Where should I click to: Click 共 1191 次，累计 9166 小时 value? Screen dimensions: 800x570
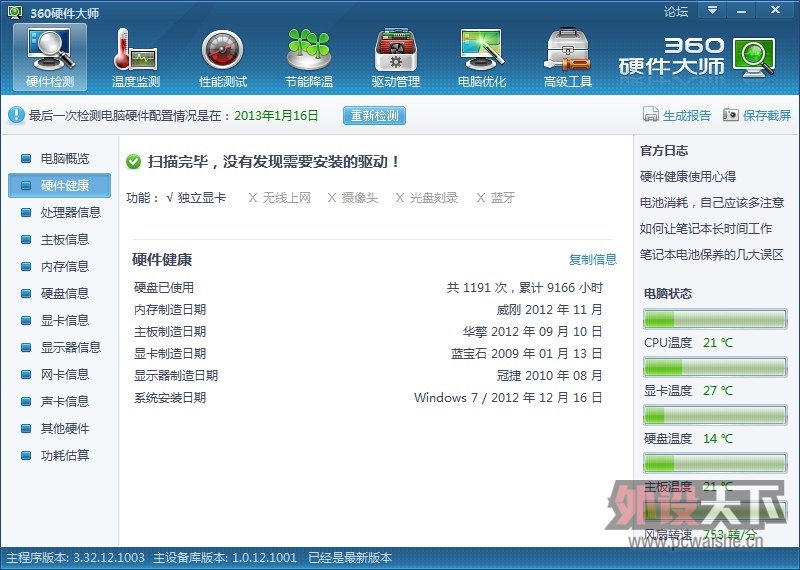524,288
